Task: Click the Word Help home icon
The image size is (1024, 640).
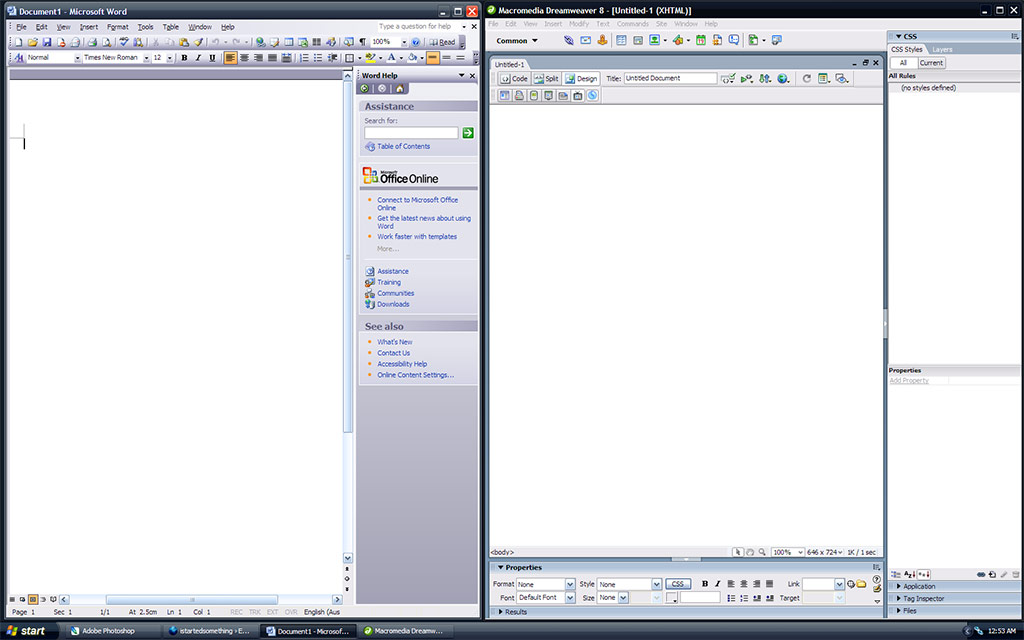Action: [x=400, y=88]
